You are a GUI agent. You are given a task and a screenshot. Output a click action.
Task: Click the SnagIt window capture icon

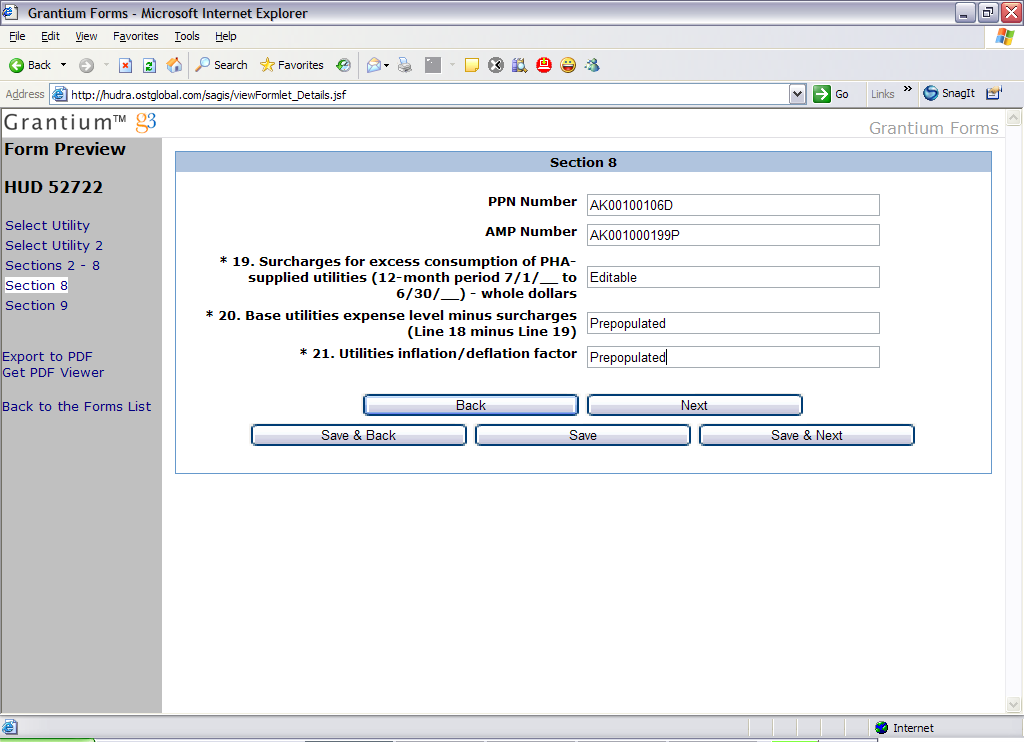(993, 94)
